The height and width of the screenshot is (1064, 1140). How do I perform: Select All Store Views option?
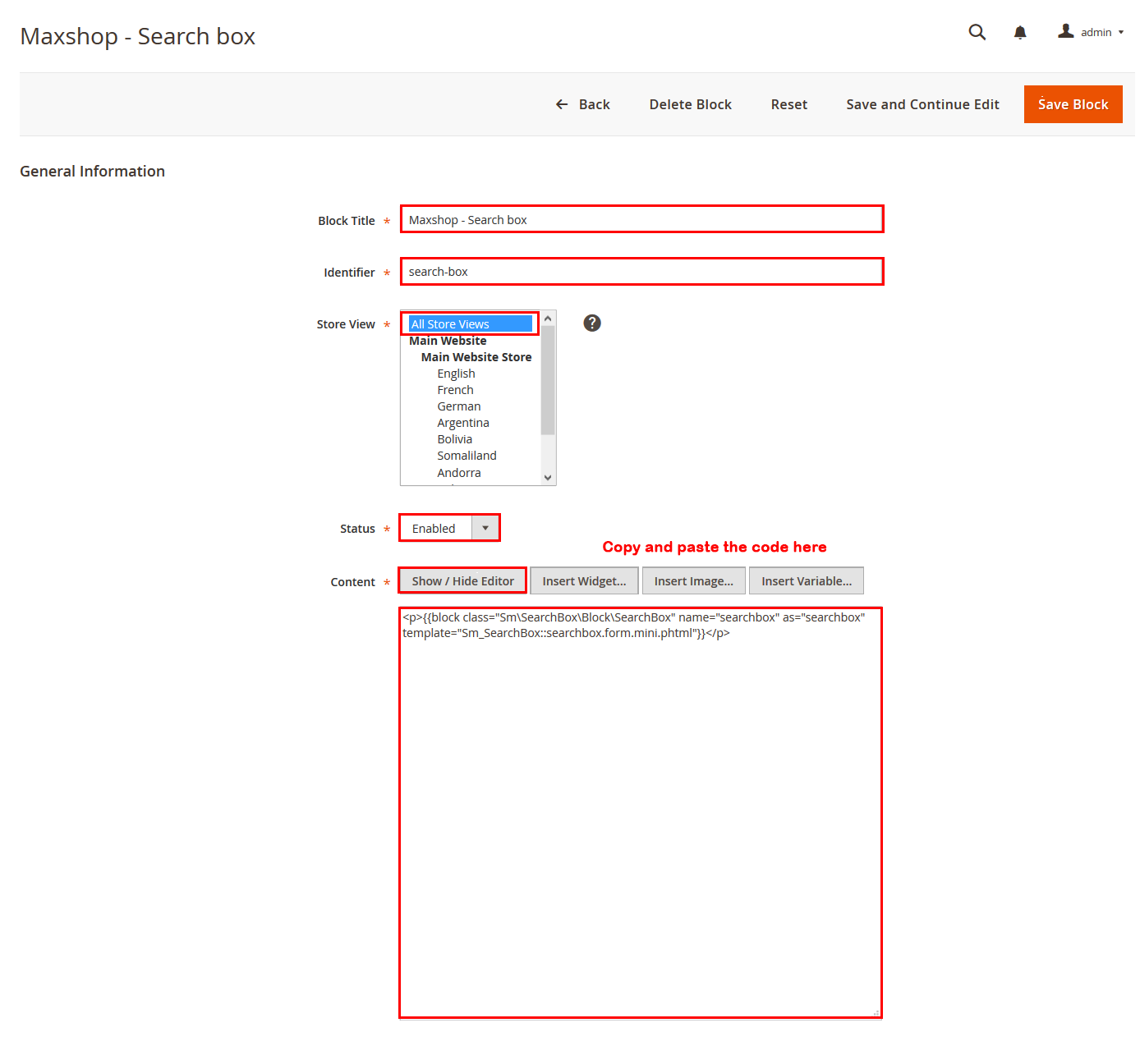tap(471, 323)
